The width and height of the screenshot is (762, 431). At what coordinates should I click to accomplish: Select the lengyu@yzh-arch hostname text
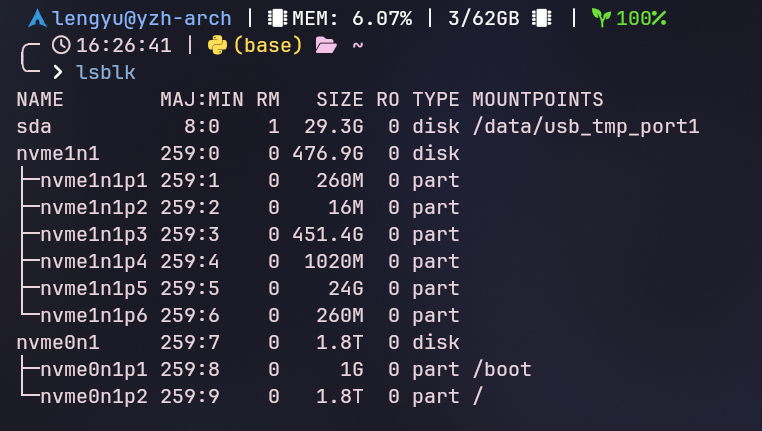pos(142,18)
